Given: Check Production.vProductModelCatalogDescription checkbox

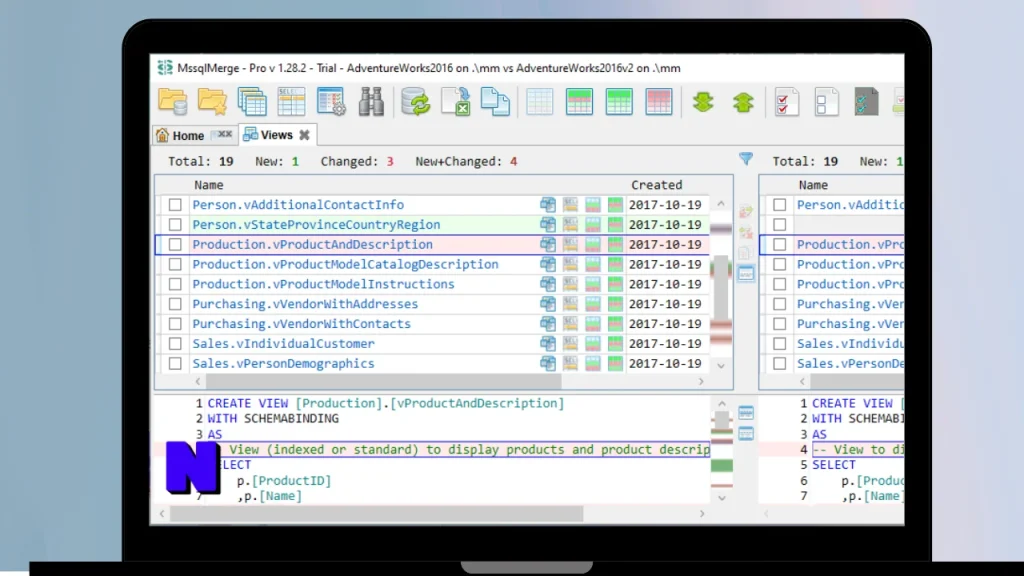Looking at the screenshot, I should tap(175, 264).
